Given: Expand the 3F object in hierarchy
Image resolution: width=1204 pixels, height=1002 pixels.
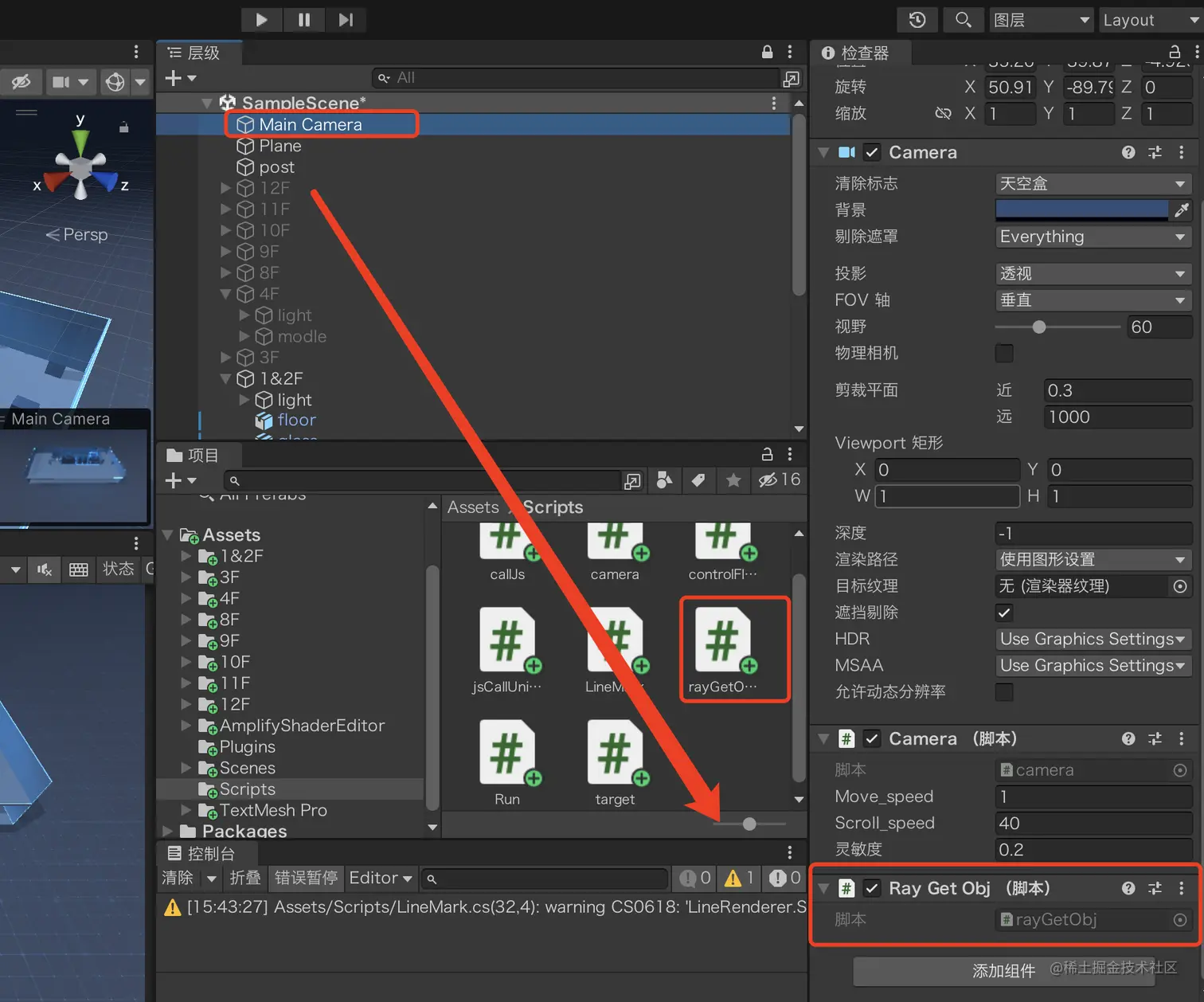Looking at the screenshot, I should (x=225, y=357).
